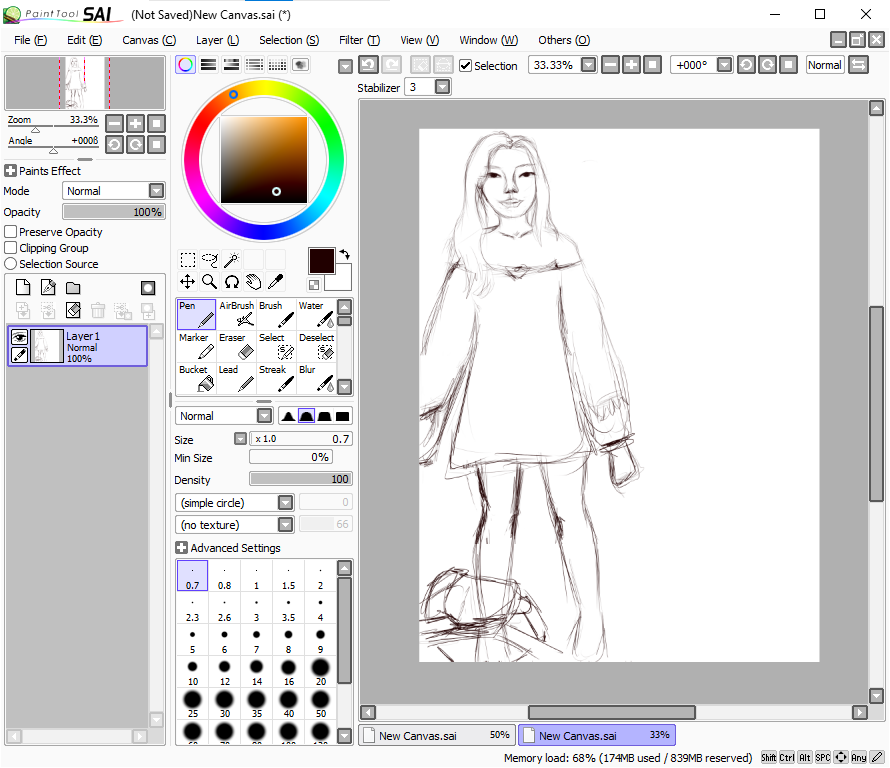Create a new layer folder
The image size is (890, 768).
click(73, 288)
